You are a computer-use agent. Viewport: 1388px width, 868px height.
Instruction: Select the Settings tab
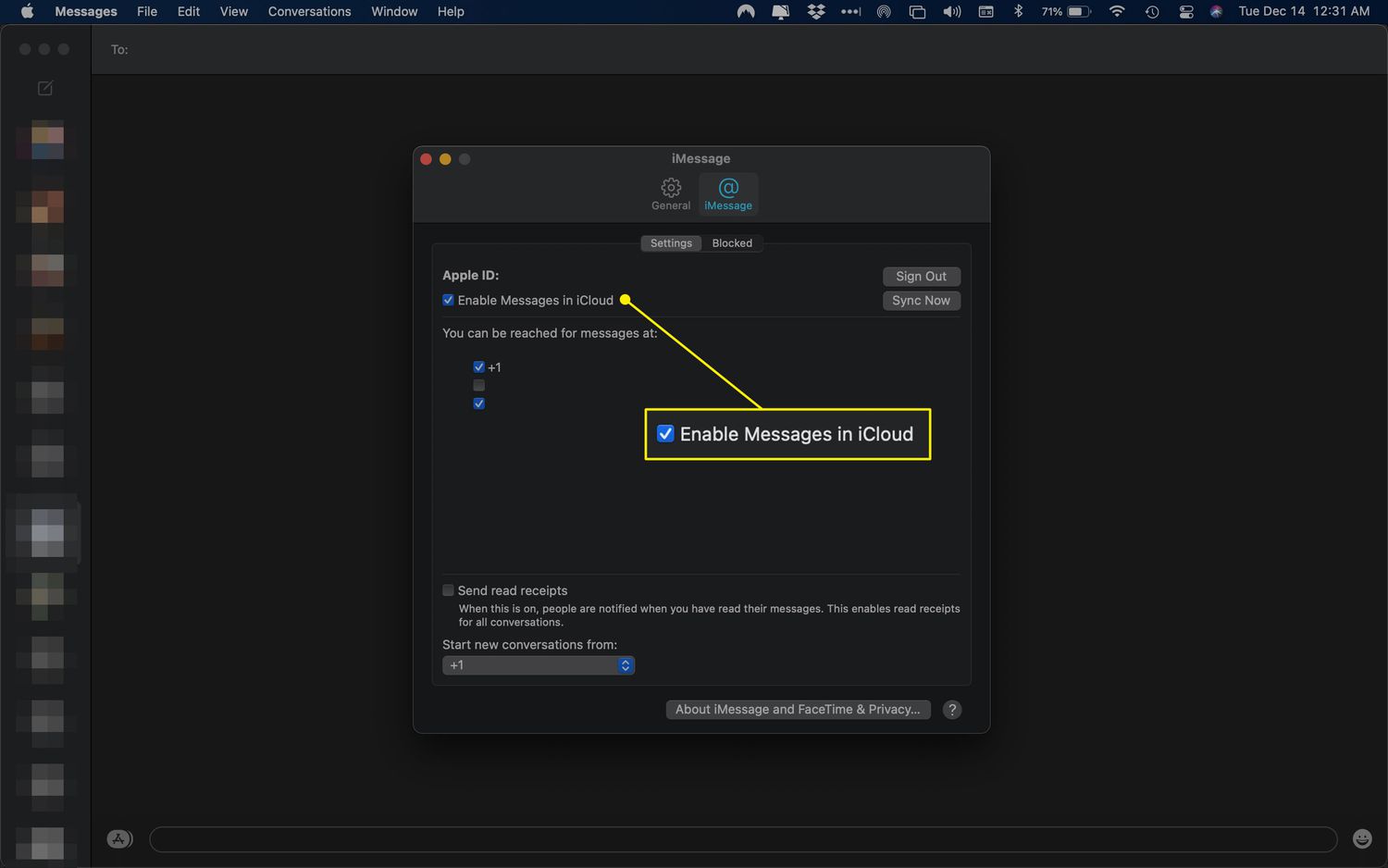671,243
